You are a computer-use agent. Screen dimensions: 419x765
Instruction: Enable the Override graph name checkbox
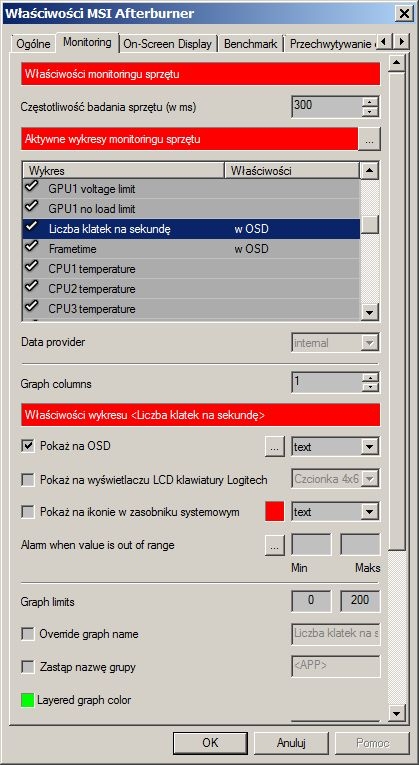click(x=28, y=634)
